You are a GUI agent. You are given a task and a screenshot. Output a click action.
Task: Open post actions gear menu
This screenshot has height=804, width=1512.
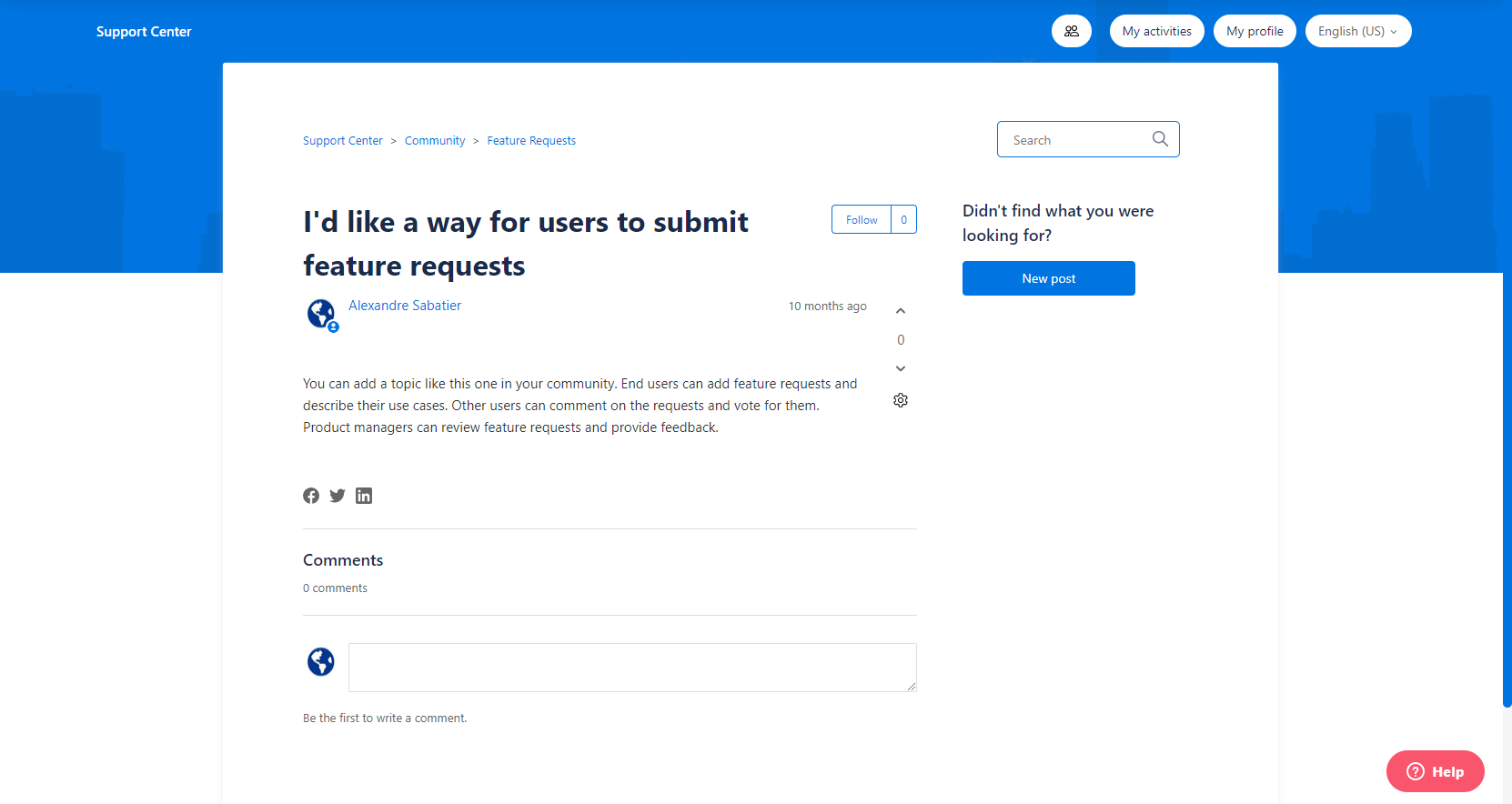901,400
